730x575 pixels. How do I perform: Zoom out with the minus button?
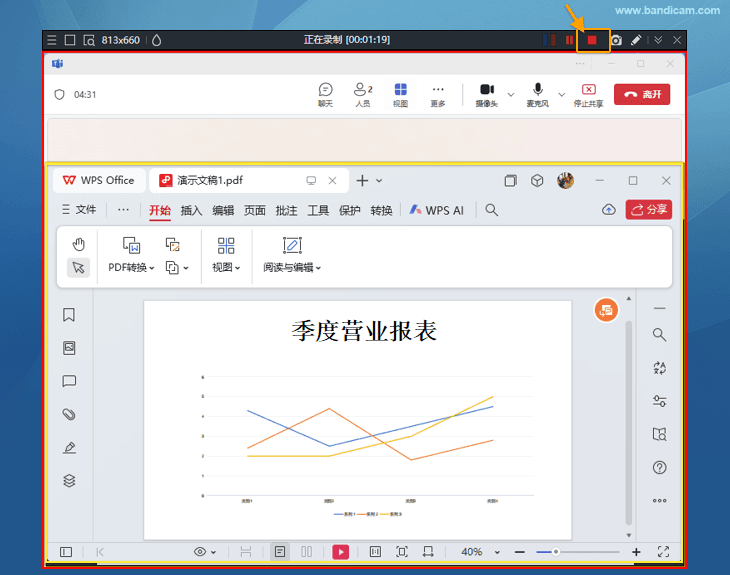click(520, 552)
